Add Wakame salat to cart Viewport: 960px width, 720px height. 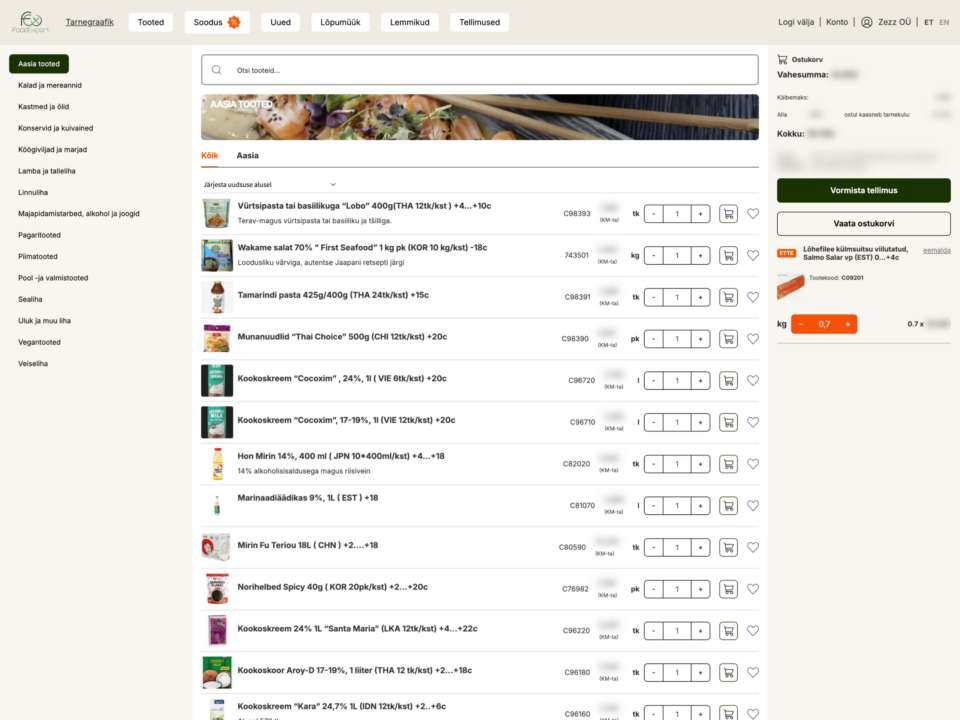(x=728, y=255)
